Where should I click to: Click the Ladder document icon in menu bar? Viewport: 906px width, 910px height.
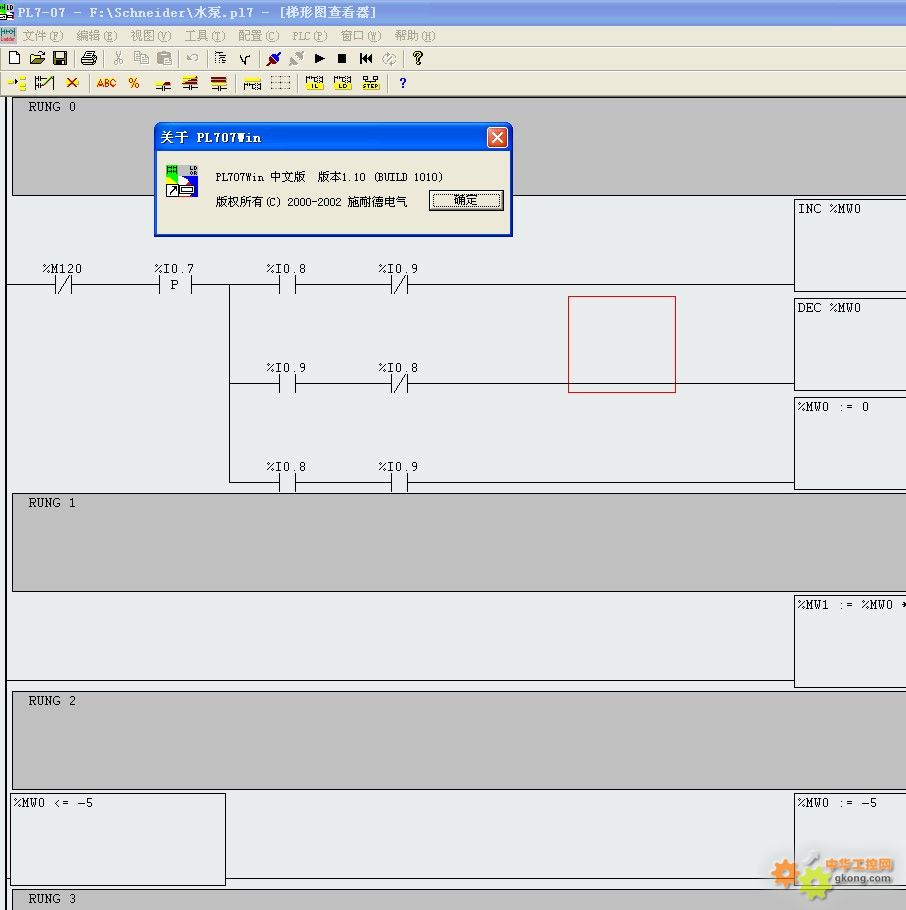8,35
